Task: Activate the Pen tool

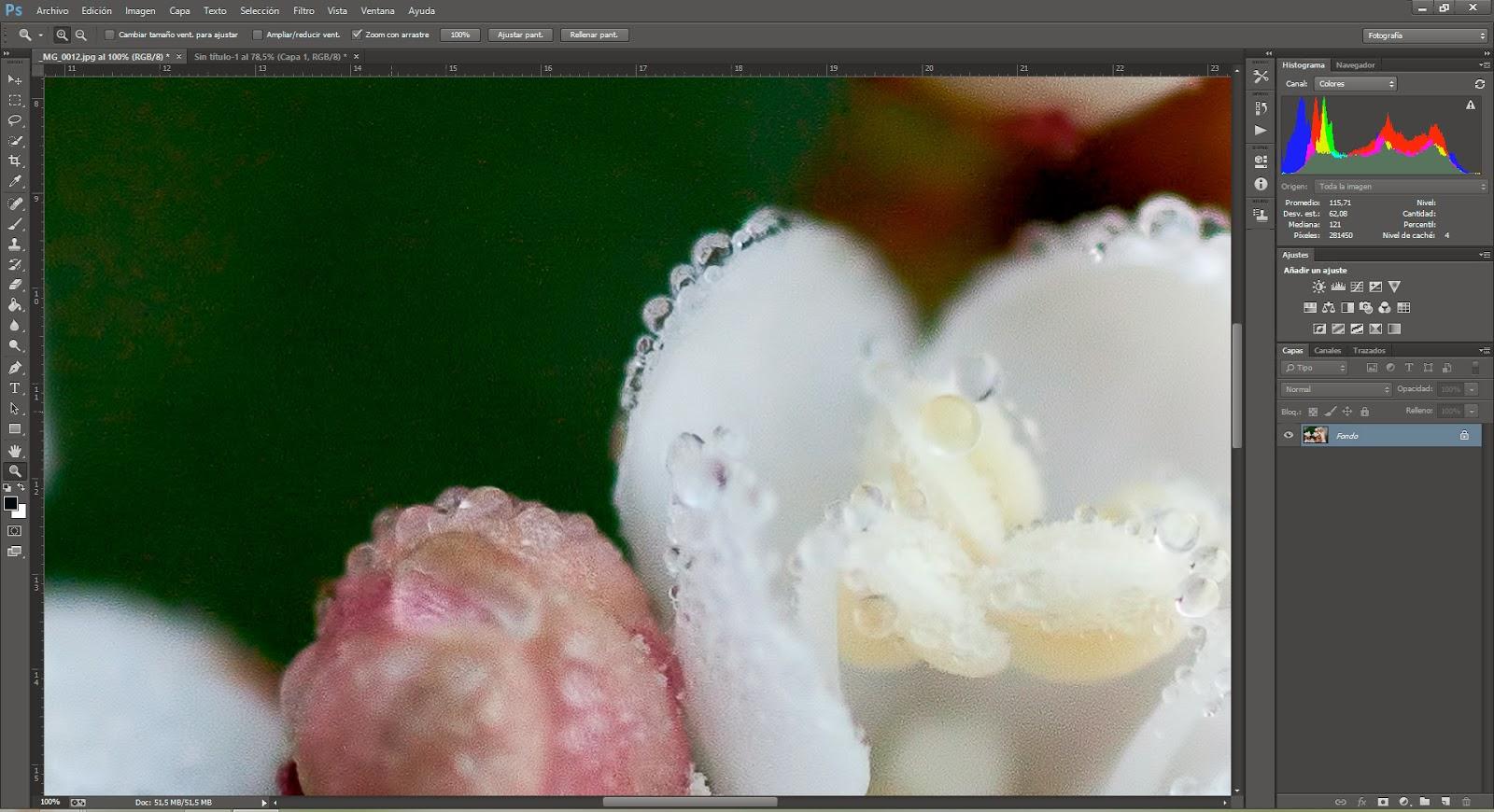Action: [x=15, y=368]
